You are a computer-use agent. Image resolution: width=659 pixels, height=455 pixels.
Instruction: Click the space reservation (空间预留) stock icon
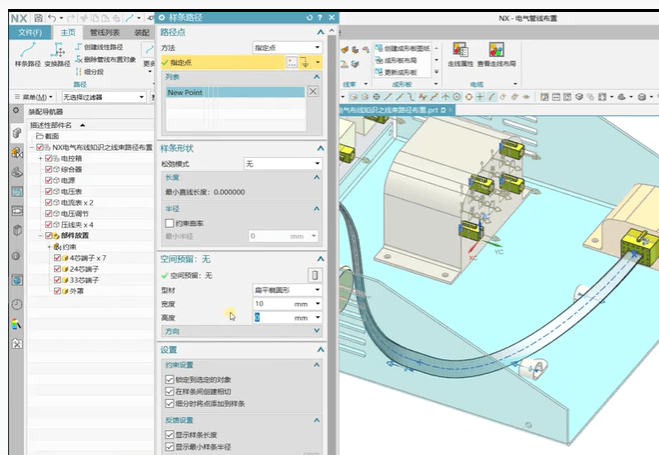point(314,275)
